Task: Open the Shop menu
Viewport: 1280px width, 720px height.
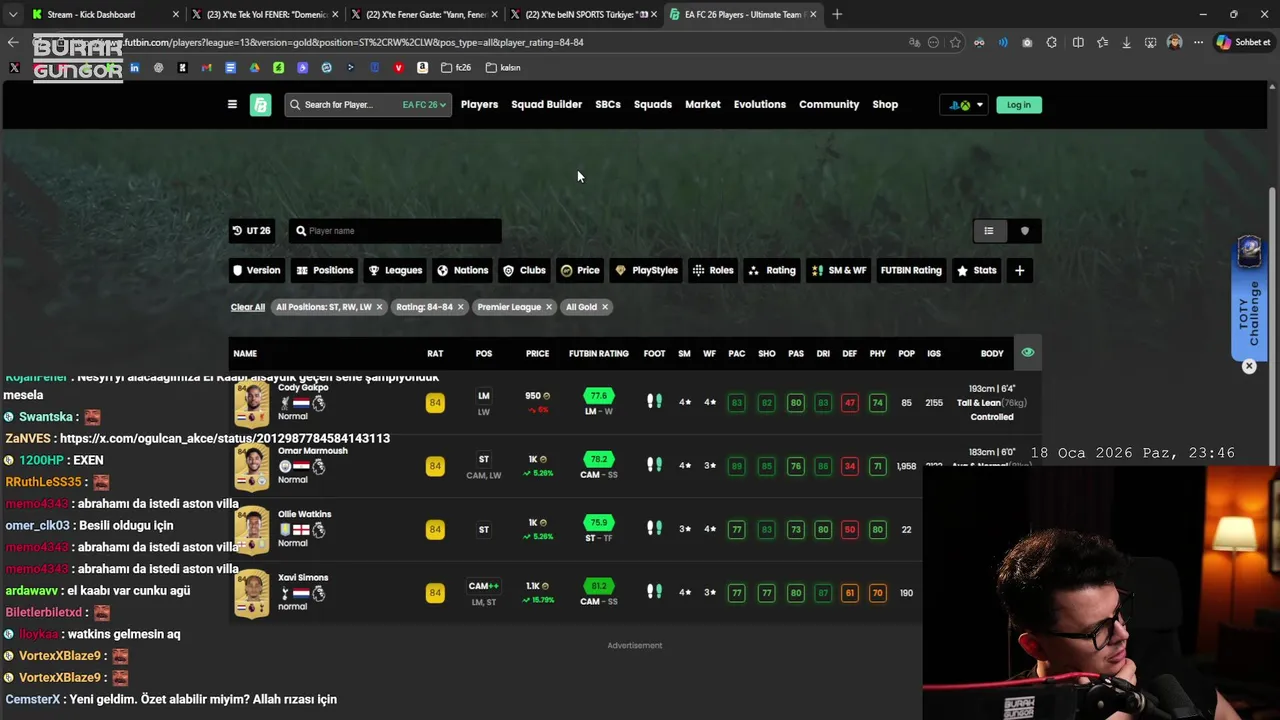Action: click(885, 104)
